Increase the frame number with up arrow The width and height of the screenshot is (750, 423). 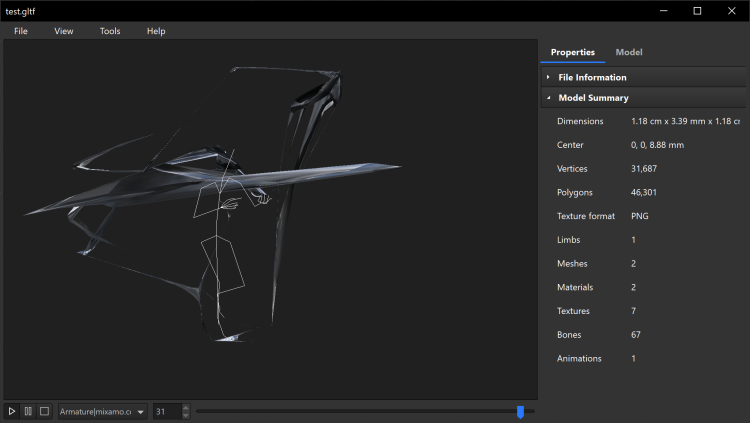click(x=185, y=407)
